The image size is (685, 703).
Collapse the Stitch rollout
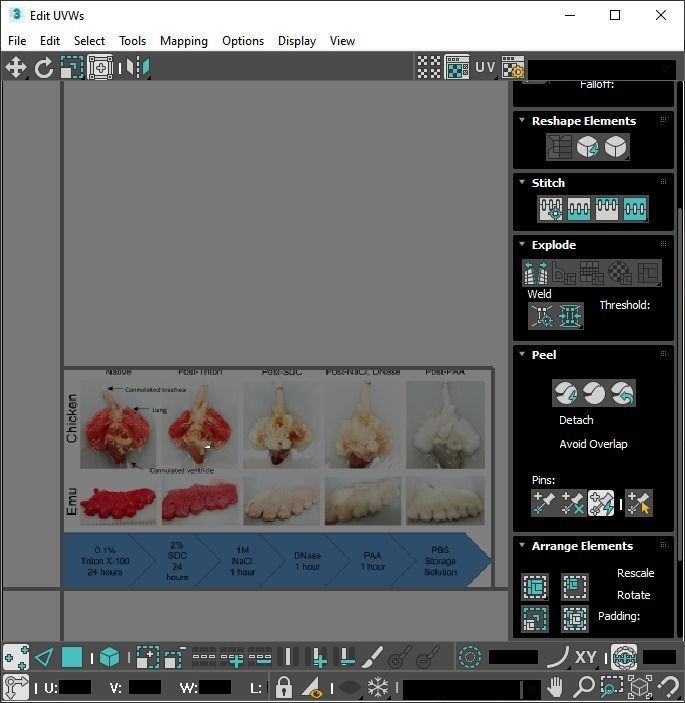(x=522, y=182)
